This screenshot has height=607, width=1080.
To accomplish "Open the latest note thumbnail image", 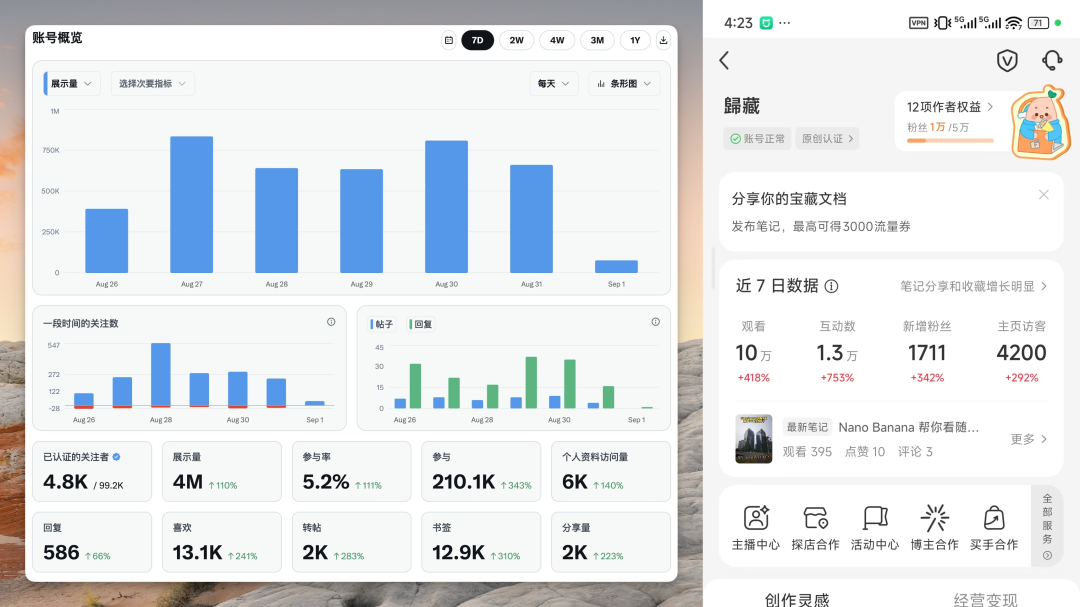I will click(x=754, y=439).
